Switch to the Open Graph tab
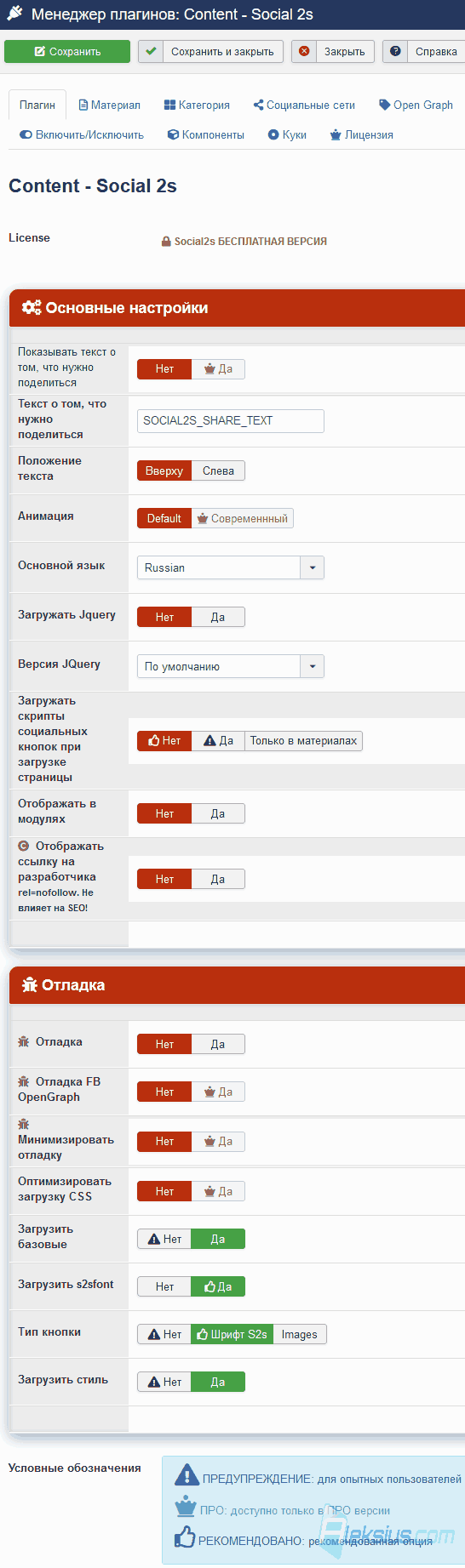Image resolution: width=465 pixels, height=1568 pixels. click(x=416, y=105)
